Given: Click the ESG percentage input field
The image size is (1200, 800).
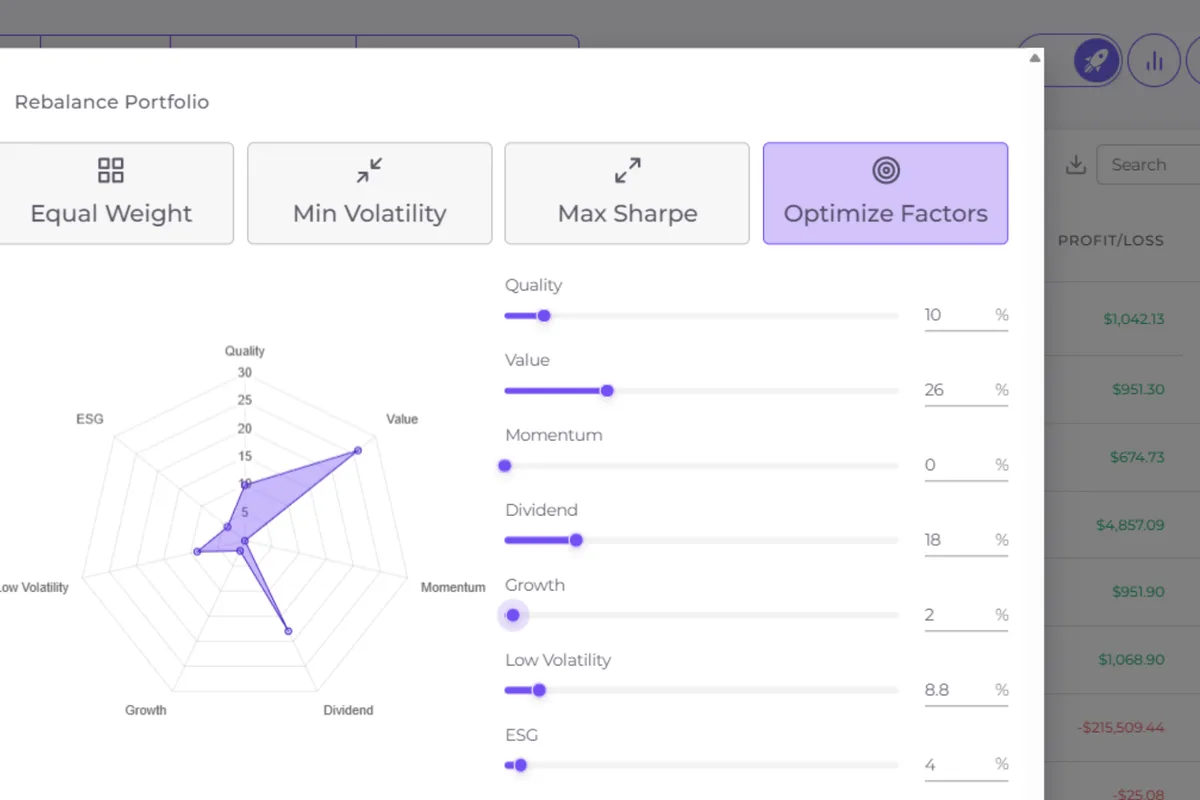Looking at the screenshot, I should click(x=955, y=765).
